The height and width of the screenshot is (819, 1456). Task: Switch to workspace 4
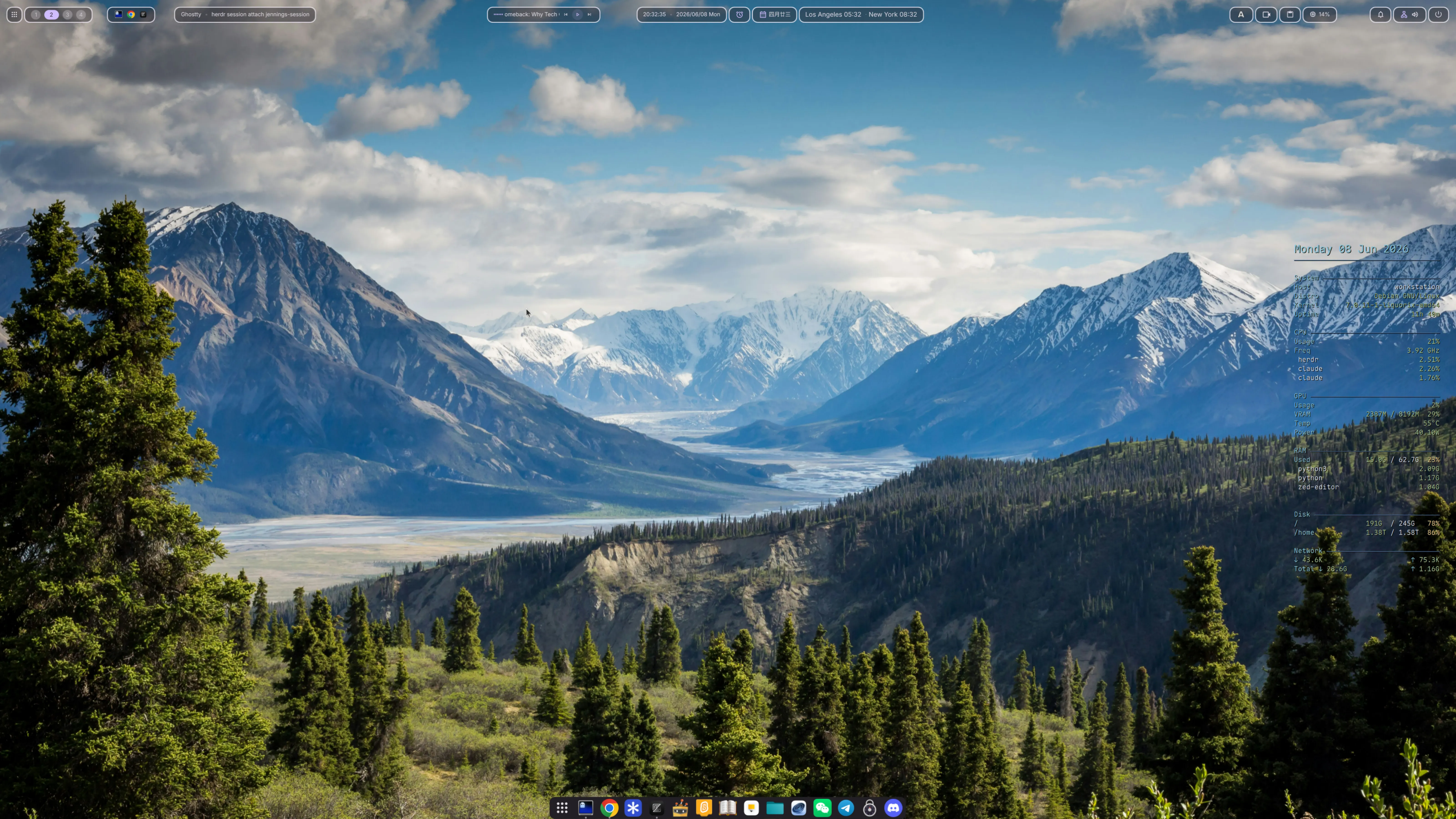click(81, 15)
